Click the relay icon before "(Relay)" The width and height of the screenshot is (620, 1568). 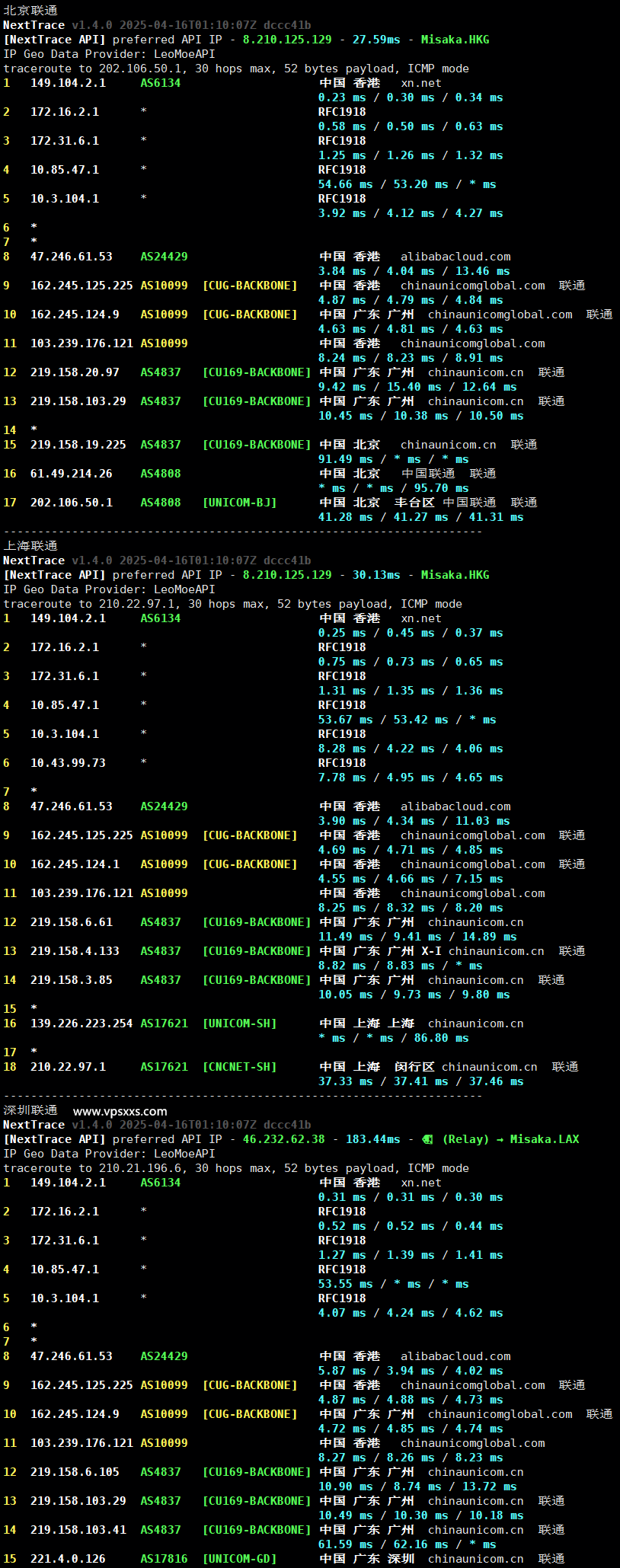coord(427,1139)
